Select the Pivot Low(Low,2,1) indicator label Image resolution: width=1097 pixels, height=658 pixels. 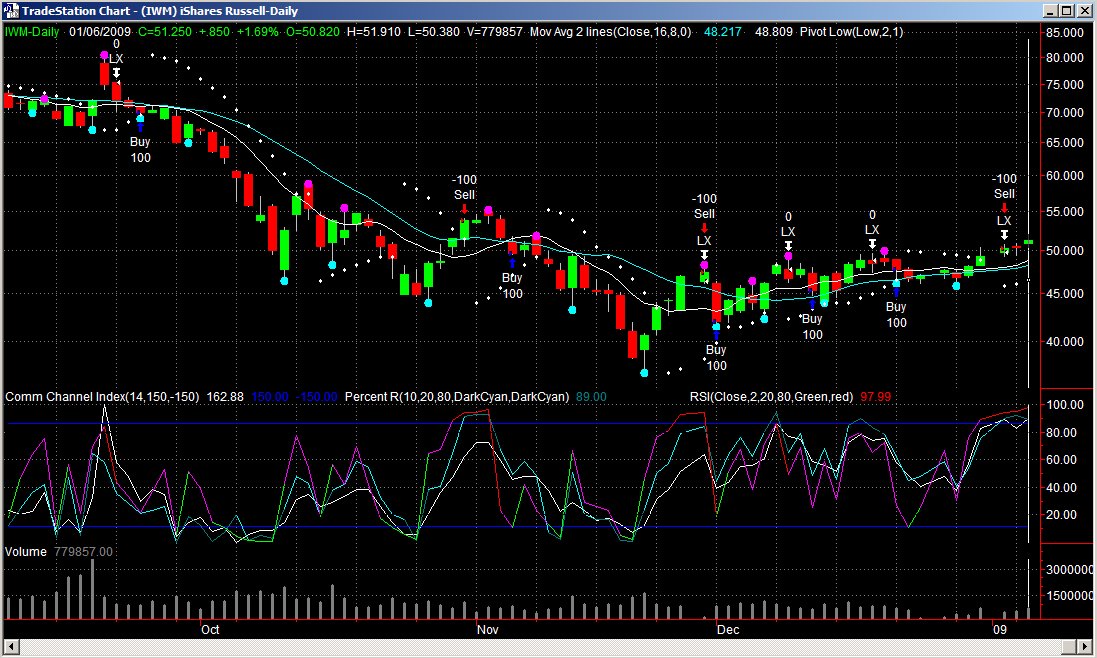coord(851,32)
